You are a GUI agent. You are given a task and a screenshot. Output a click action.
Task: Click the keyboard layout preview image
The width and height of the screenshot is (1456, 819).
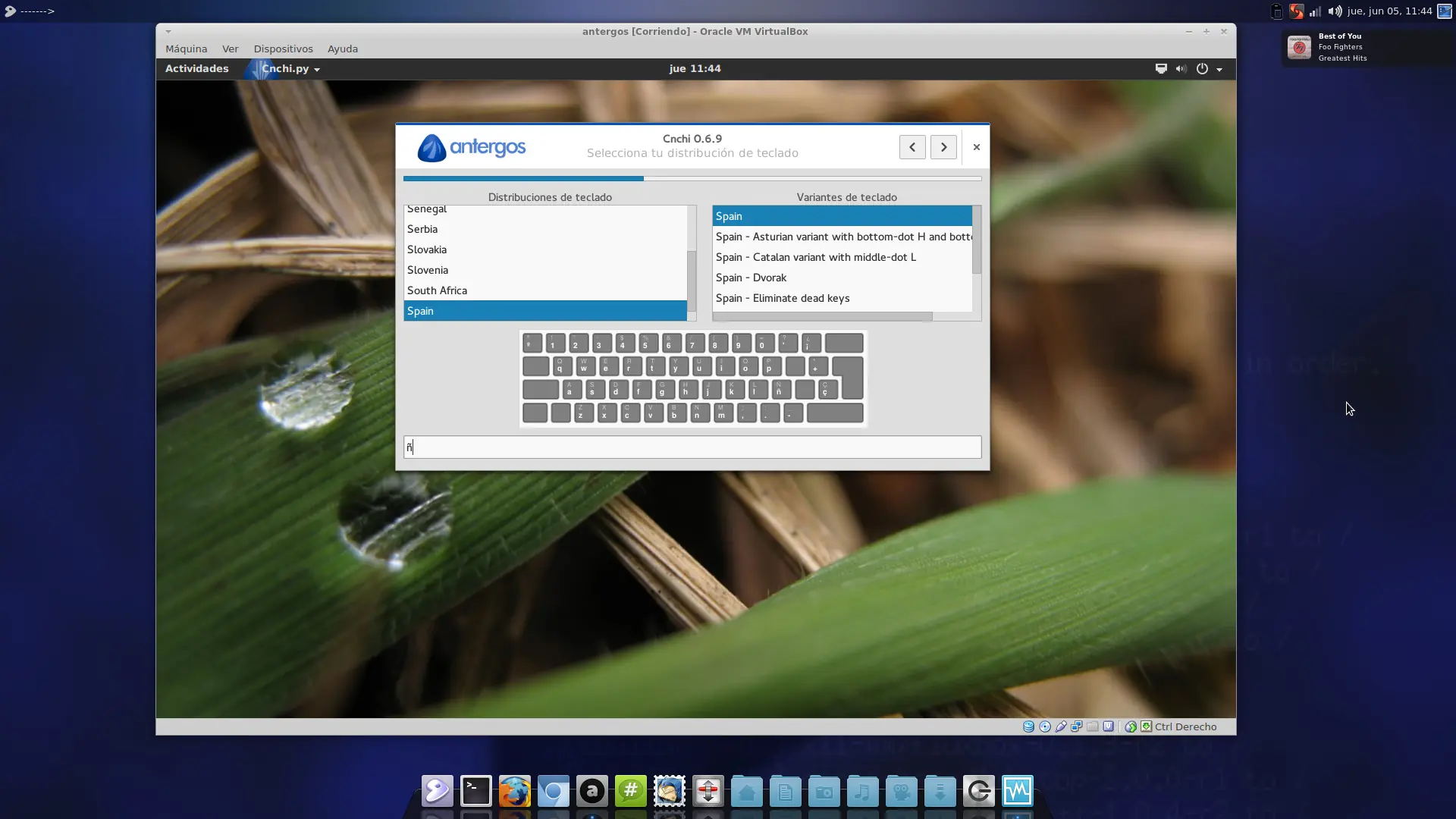(x=693, y=378)
